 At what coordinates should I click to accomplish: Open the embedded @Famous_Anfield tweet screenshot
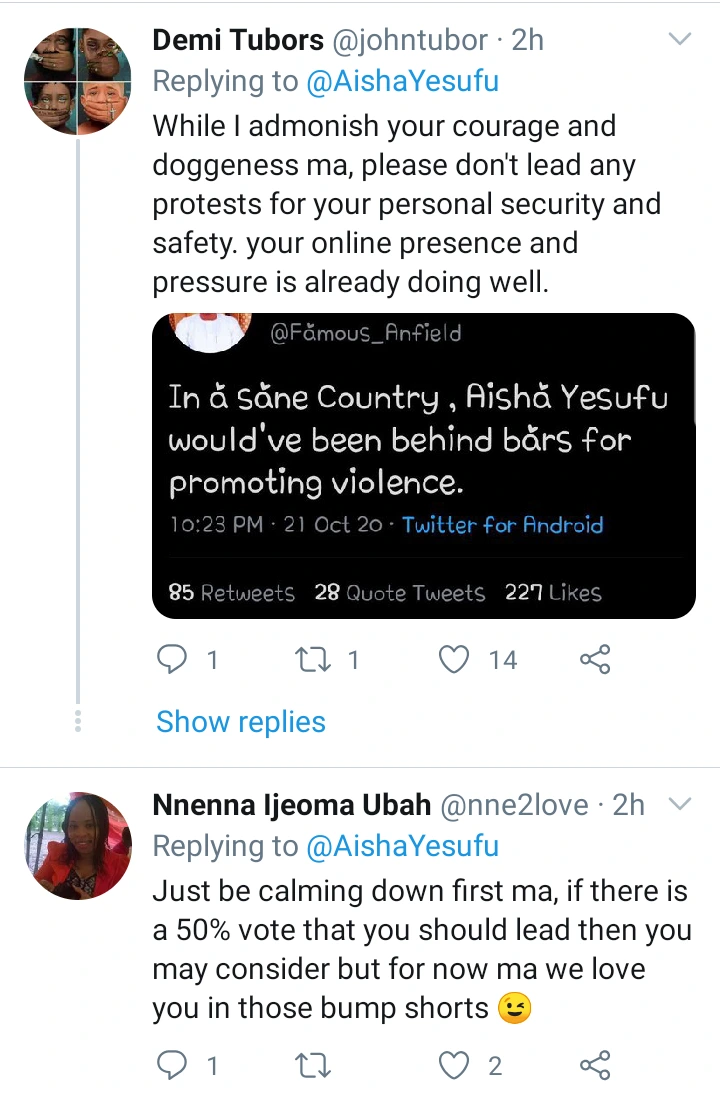tap(424, 465)
